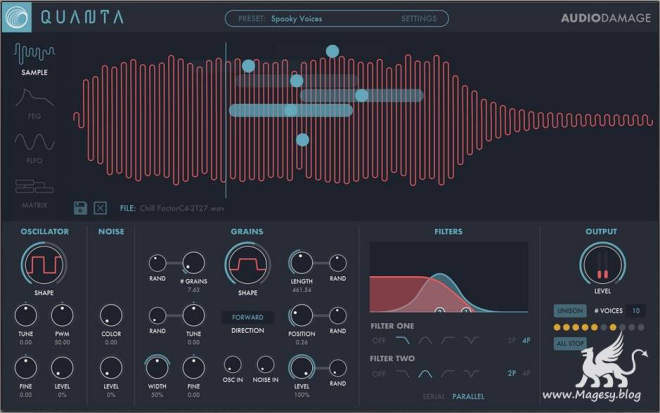The image size is (660, 413).
Task: Click the Noise Level knob
Action: [x=111, y=368]
